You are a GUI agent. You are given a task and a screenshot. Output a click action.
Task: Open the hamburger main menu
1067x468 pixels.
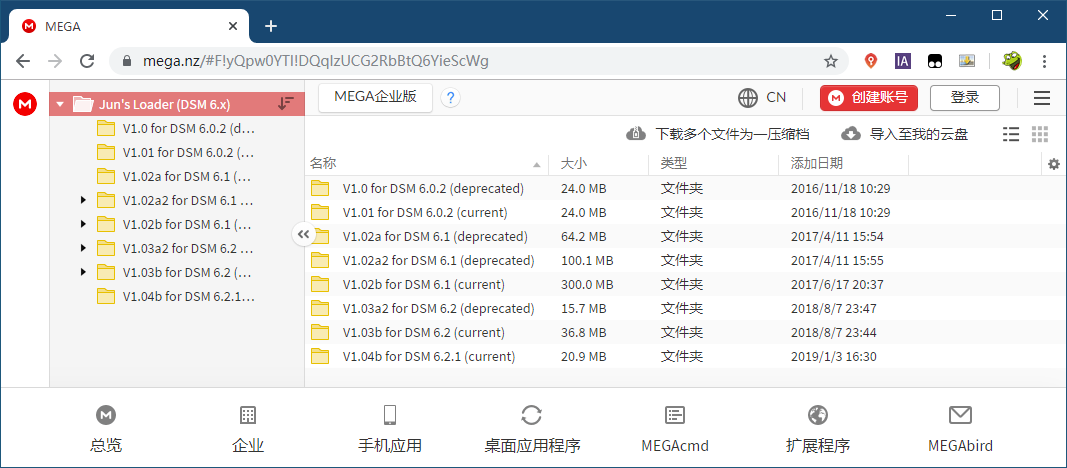tap(1041, 98)
